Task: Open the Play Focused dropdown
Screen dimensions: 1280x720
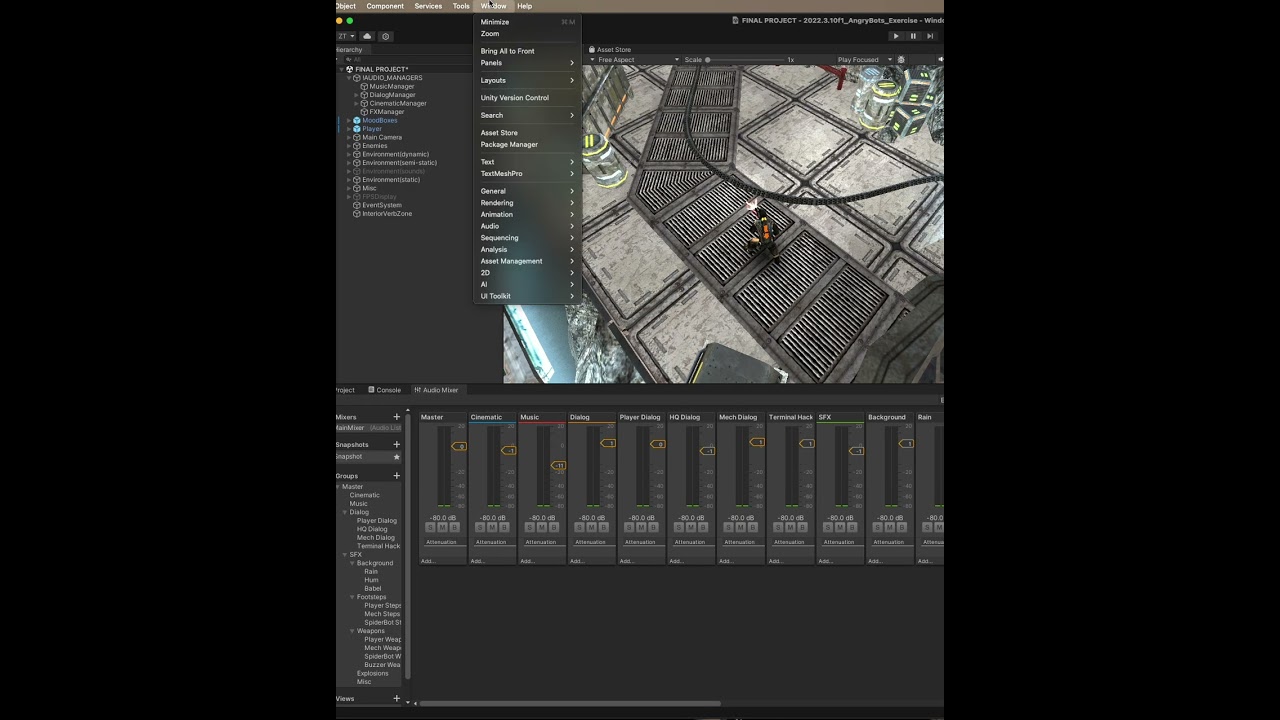Action: pyautogui.click(x=864, y=60)
